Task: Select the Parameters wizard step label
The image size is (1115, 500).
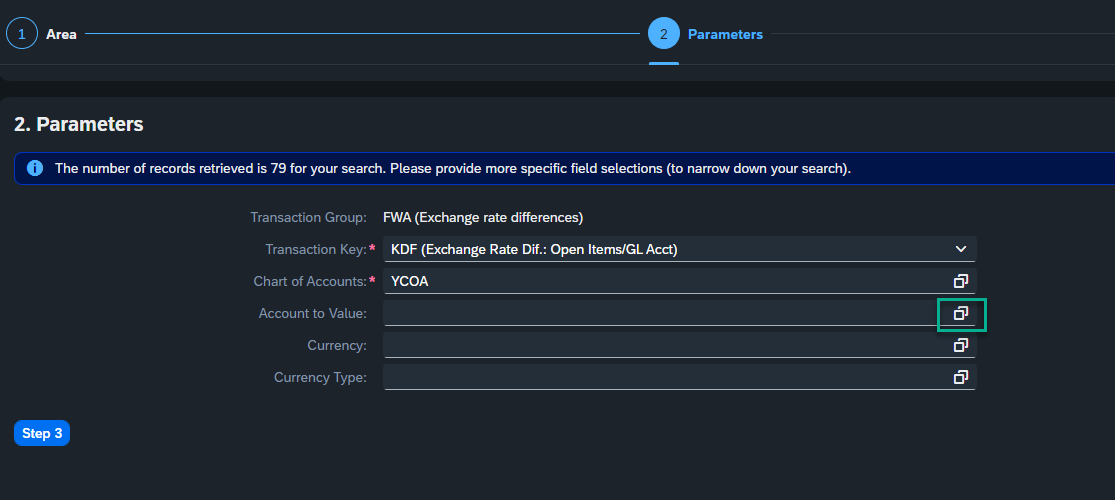Action: point(725,34)
